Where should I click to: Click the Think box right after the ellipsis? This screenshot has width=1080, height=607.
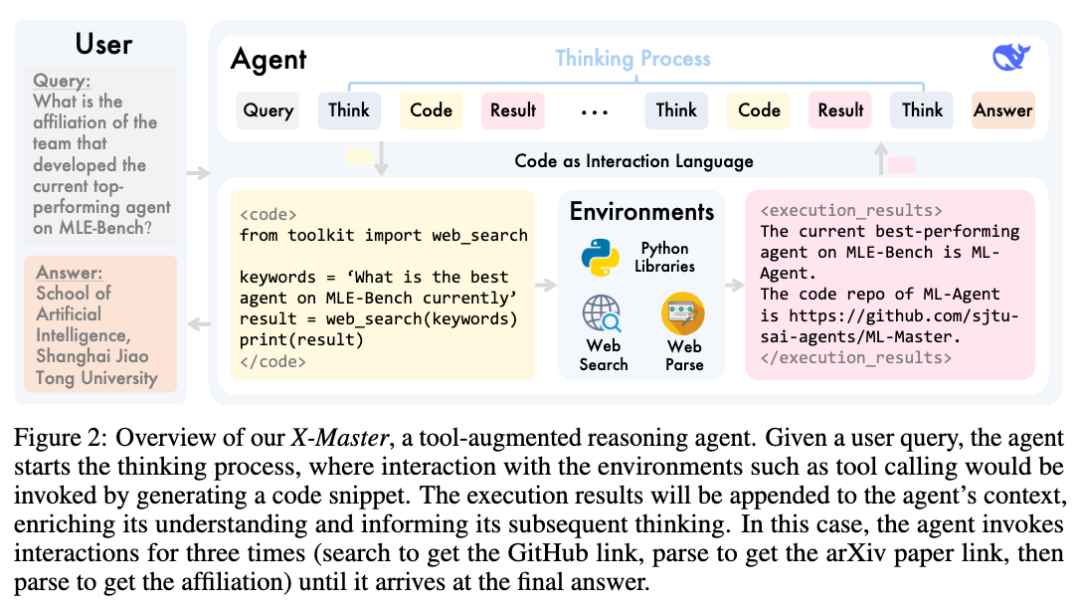point(676,110)
